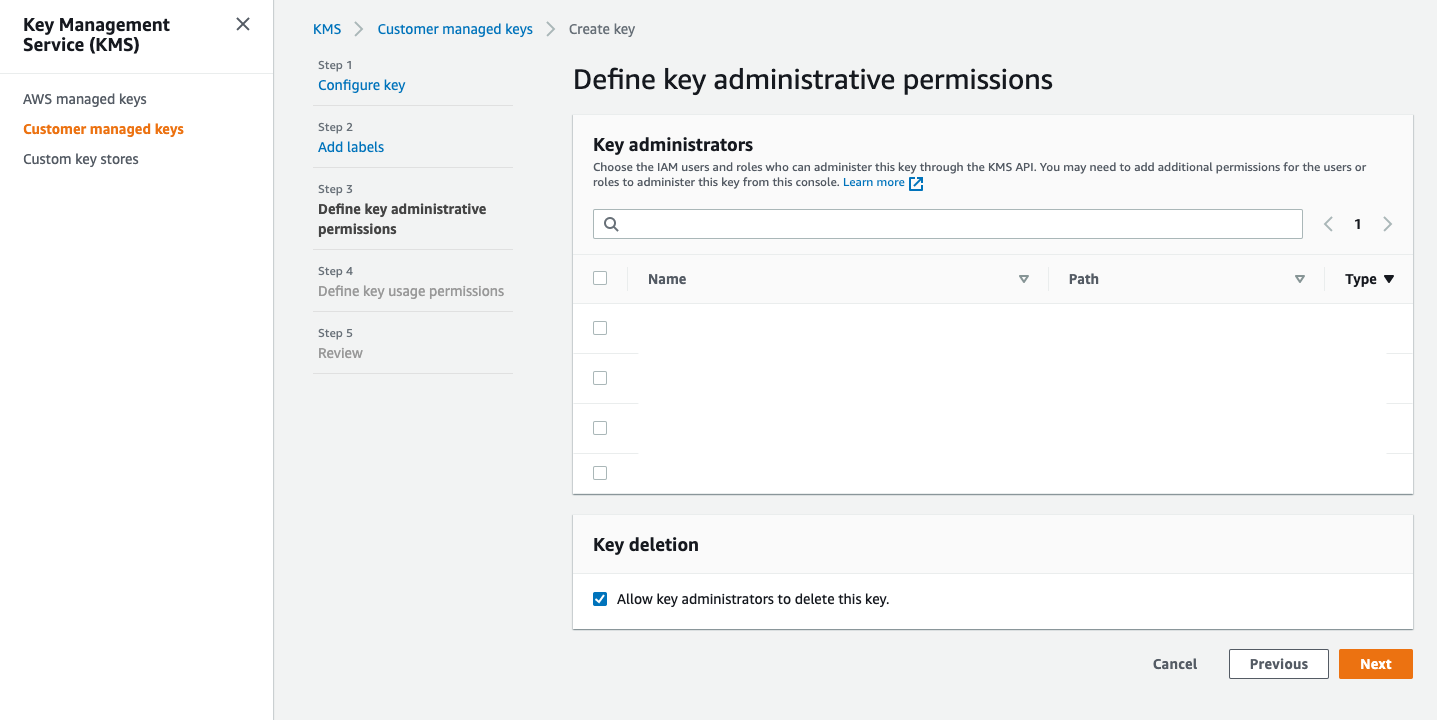Open the Learn more external link icon
This screenshot has width=1437, height=720.
click(916, 183)
